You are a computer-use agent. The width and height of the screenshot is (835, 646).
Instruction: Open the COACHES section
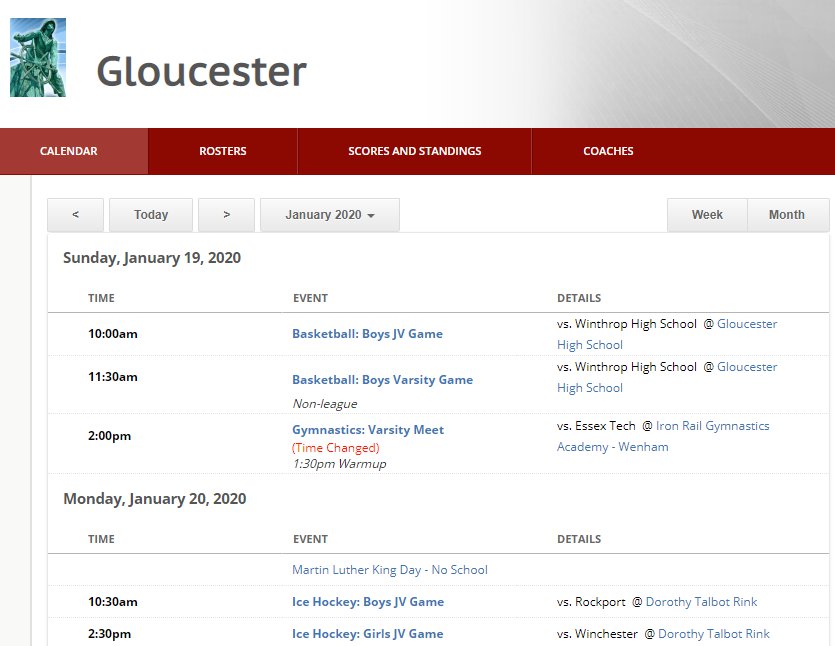point(608,151)
